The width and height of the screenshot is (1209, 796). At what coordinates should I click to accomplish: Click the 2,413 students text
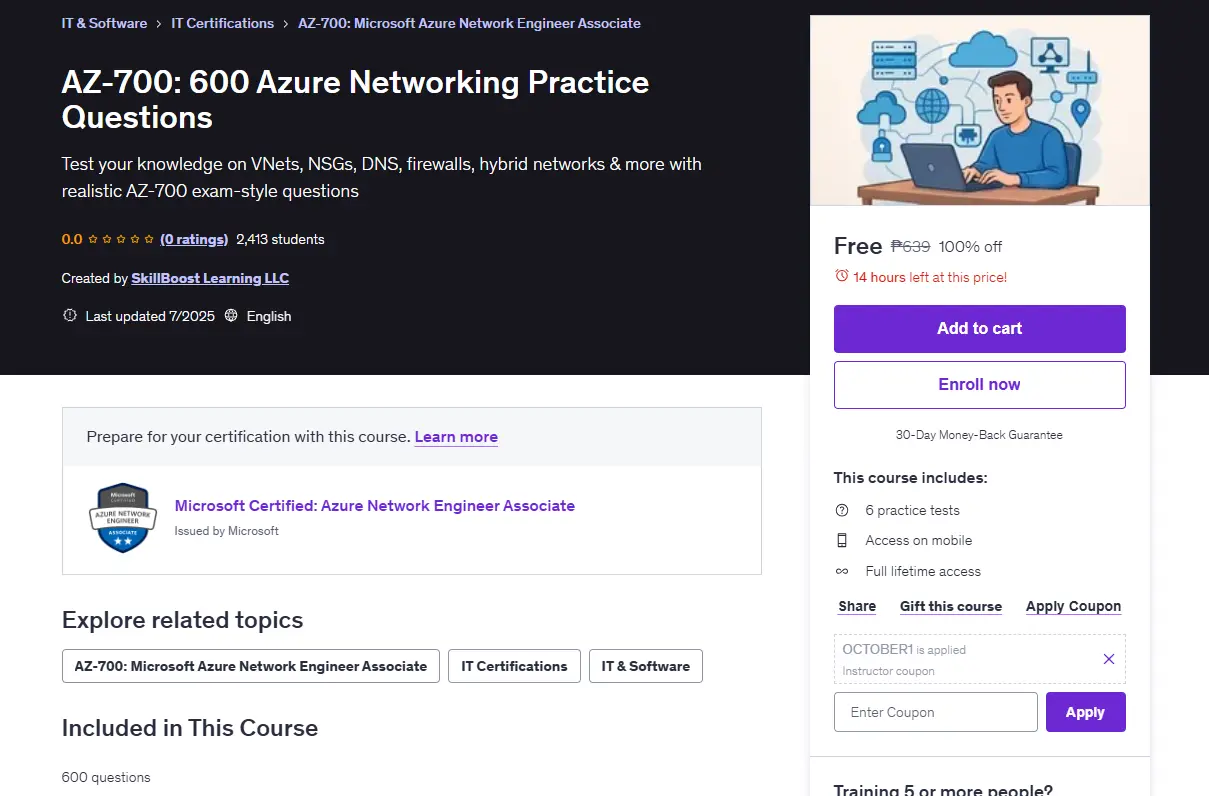tap(280, 239)
